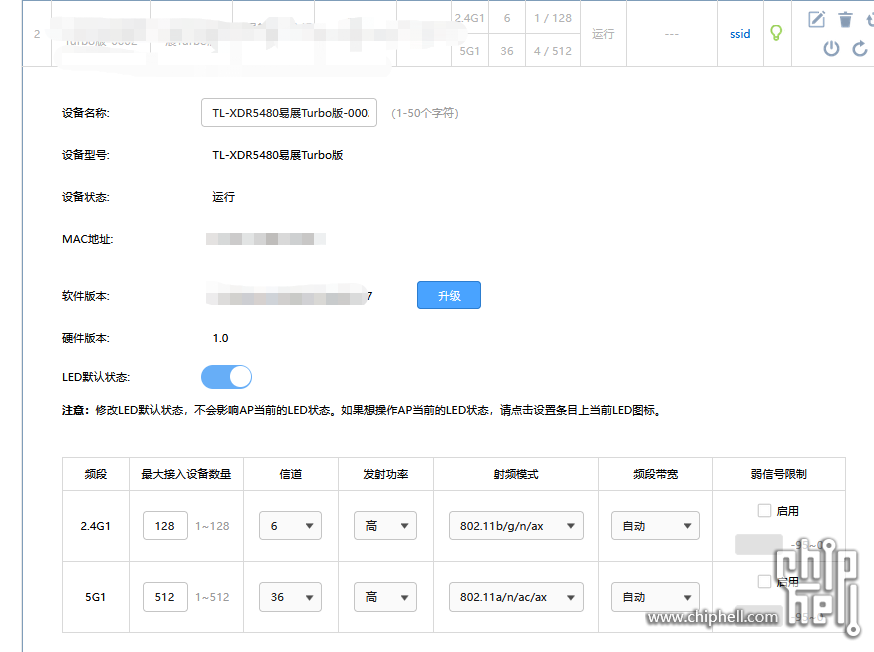Image resolution: width=874 pixels, height=652 pixels.
Task: Click the 最大接入设备数量 column header
Action: coord(186,474)
